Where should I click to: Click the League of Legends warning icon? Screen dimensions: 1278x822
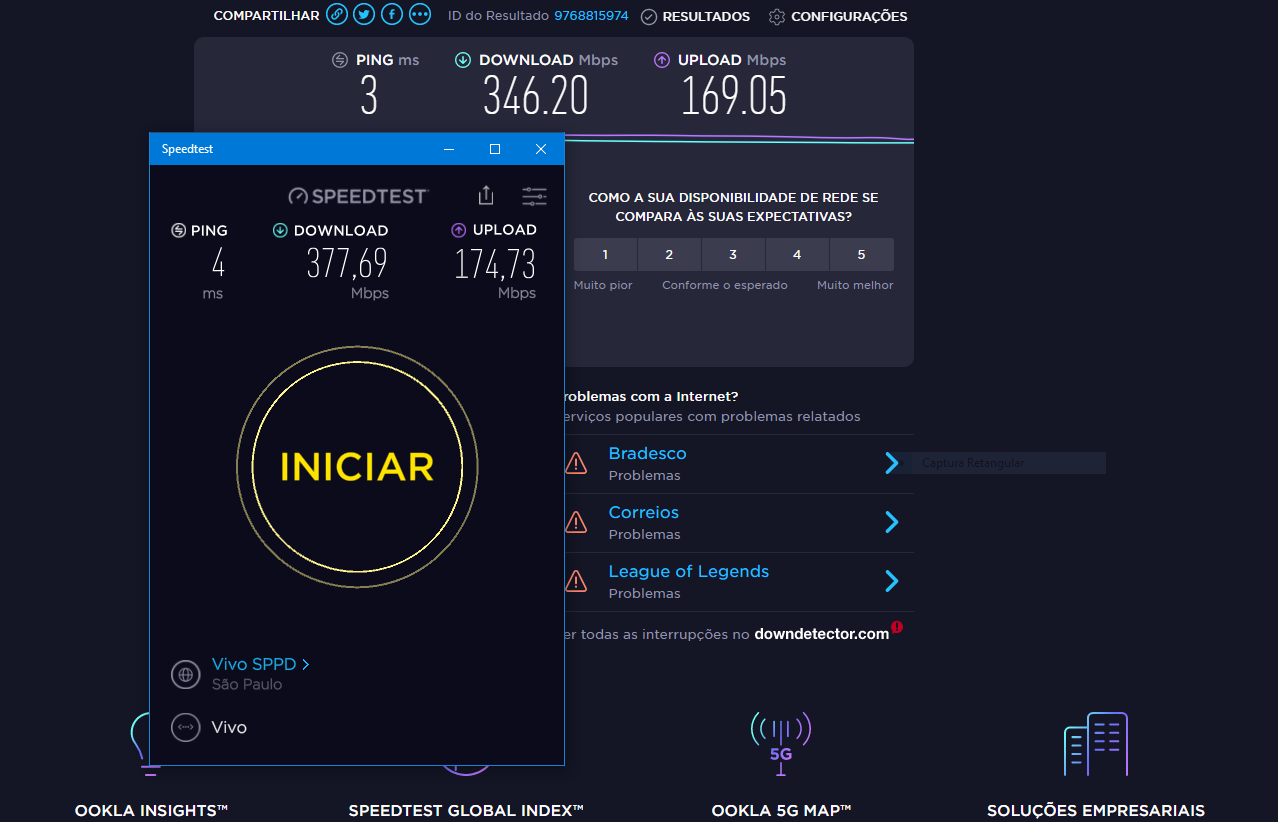click(576, 580)
